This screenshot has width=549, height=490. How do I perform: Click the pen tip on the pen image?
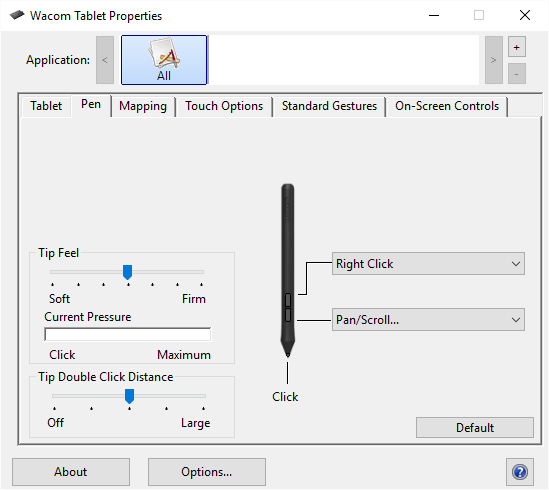(x=288, y=352)
